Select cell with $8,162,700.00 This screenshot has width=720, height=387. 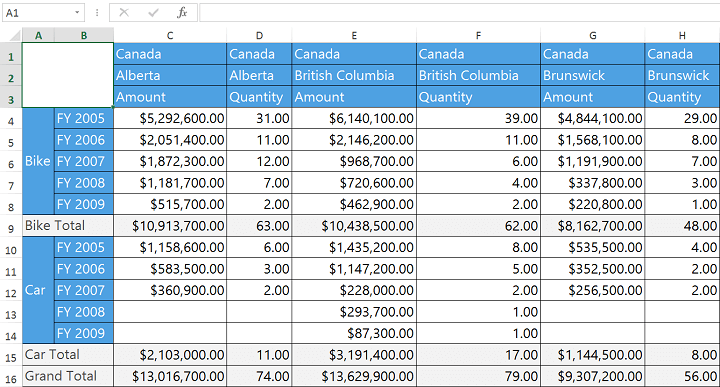pos(592,226)
